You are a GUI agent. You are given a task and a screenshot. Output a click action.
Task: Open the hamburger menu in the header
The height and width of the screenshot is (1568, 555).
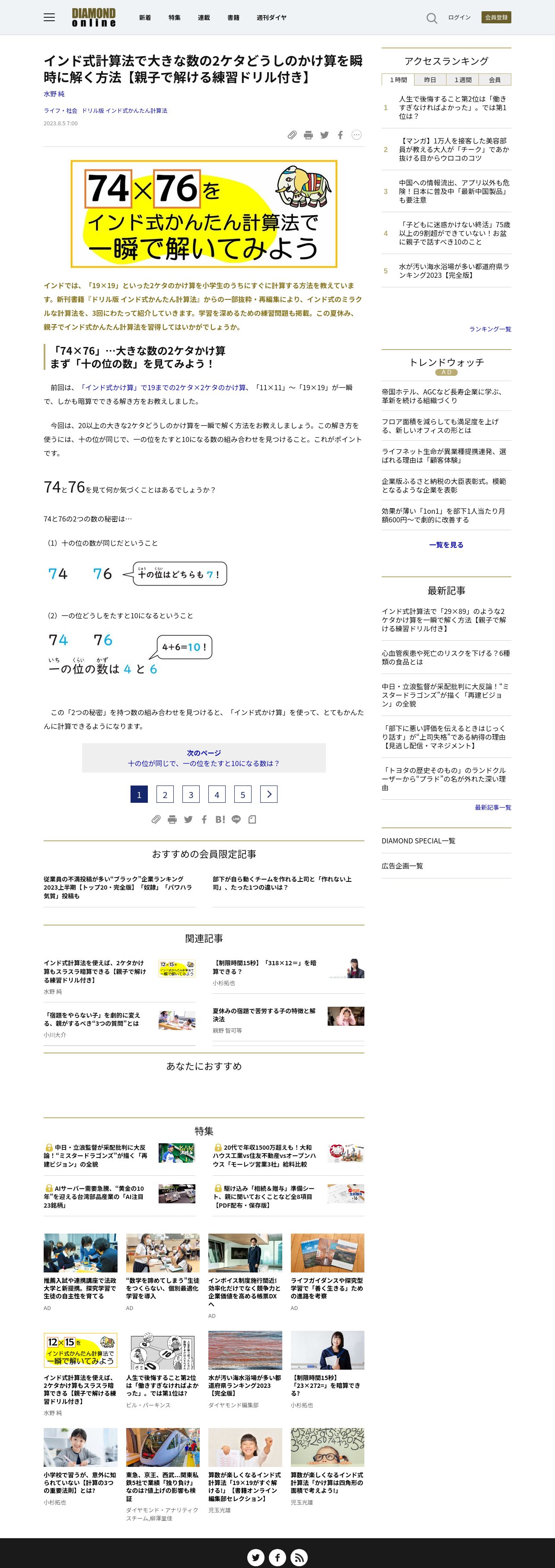pyautogui.click(x=49, y=18)
